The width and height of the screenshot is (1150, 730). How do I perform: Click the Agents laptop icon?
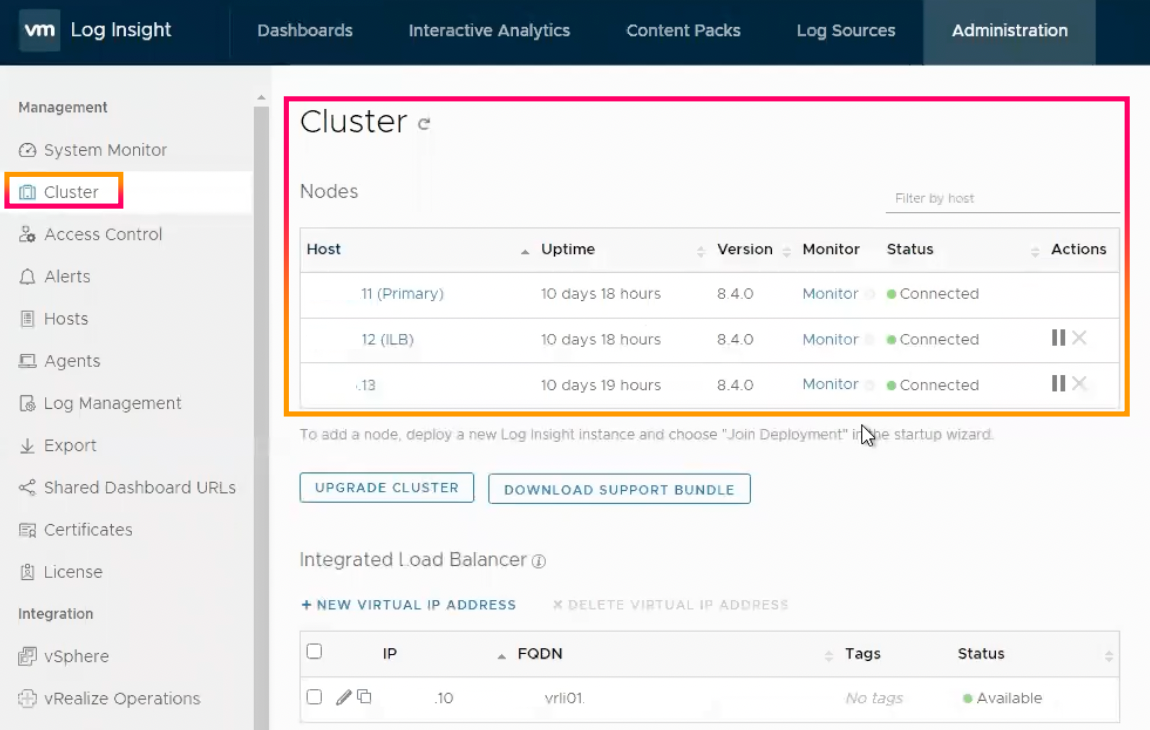pos(27,361)
